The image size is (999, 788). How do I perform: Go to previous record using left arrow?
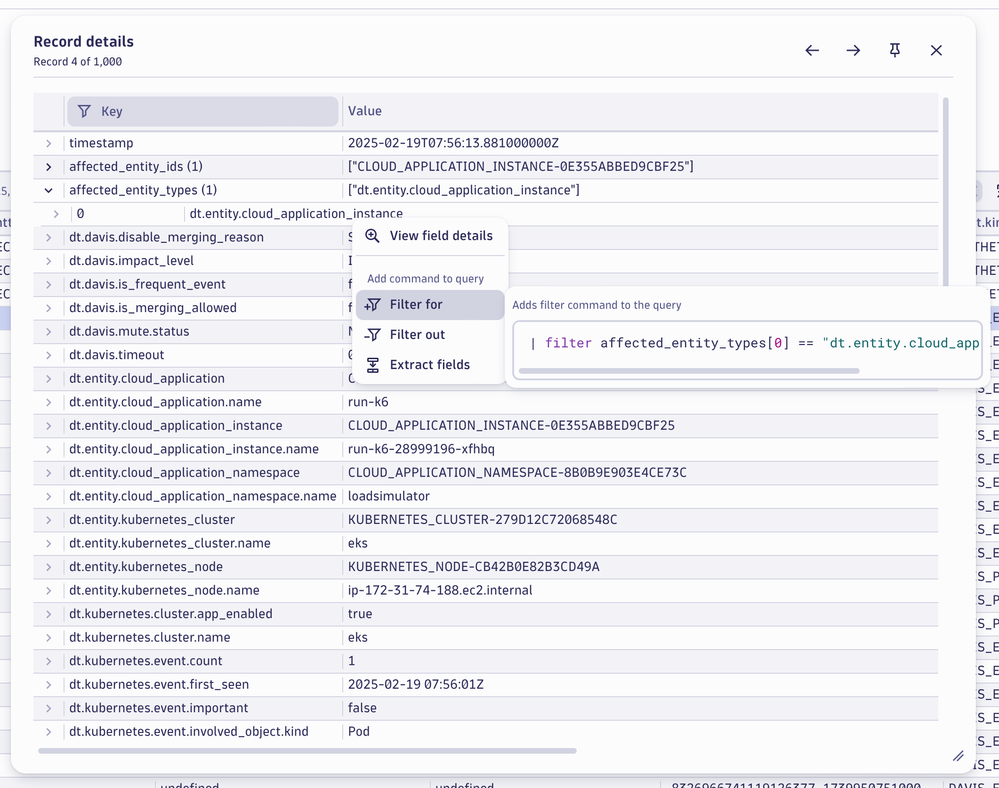click(812, 50)
